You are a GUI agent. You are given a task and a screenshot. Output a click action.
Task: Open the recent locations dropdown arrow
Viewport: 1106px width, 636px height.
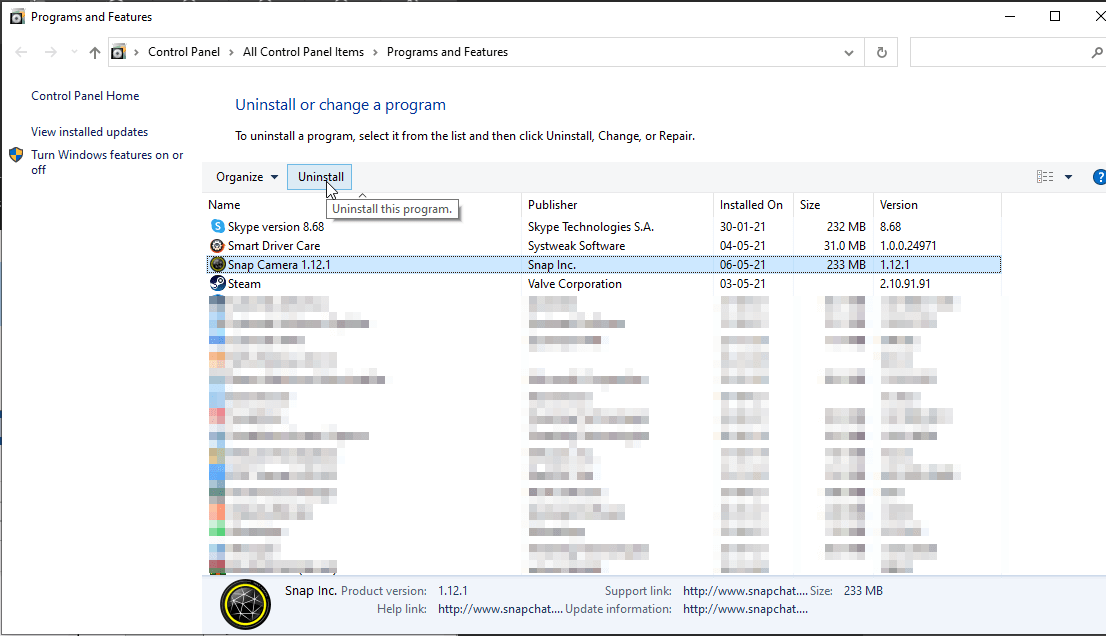(75, 53)
